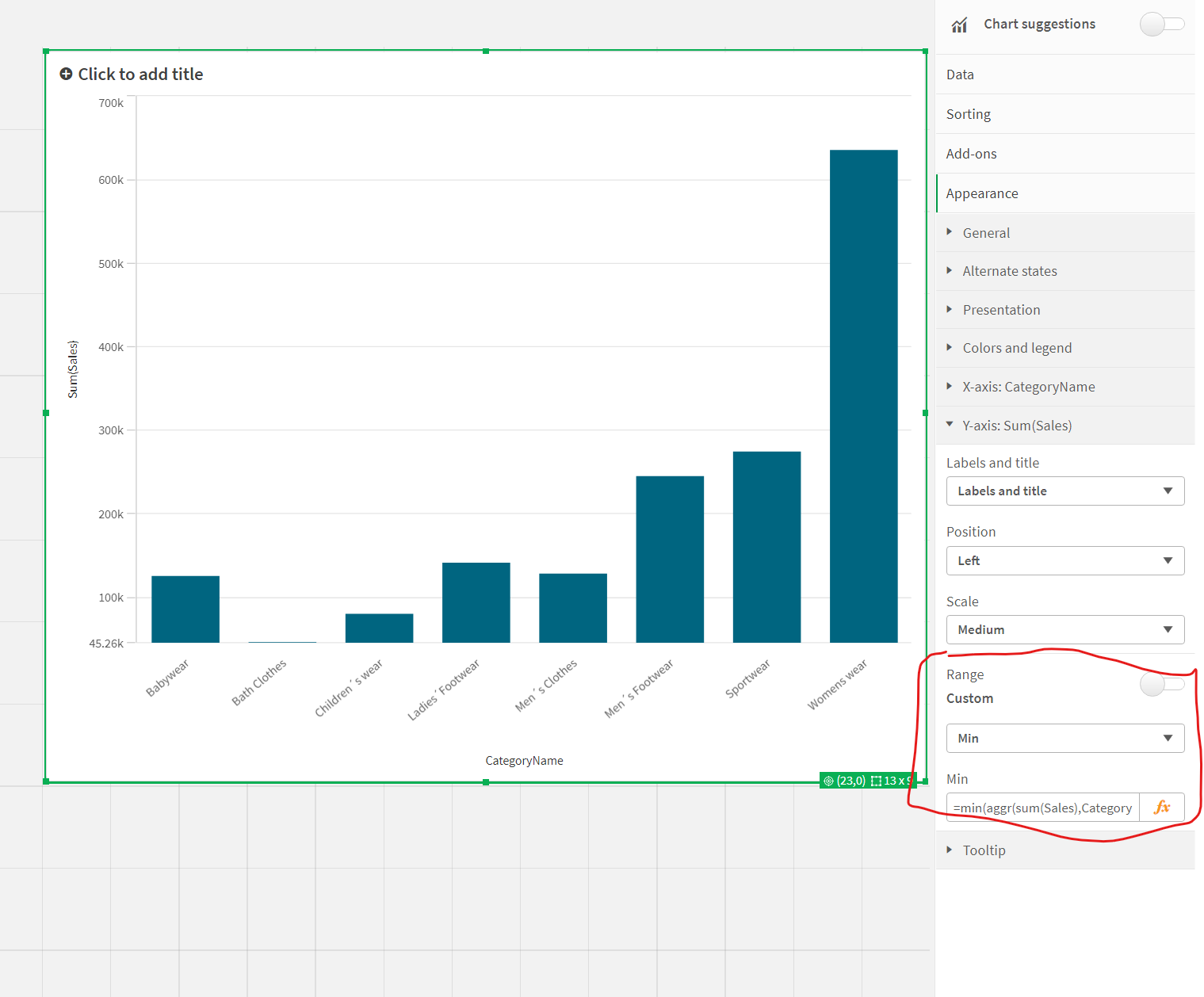
Task: Open the Sorting properties tab
Action: coord(968,114)
